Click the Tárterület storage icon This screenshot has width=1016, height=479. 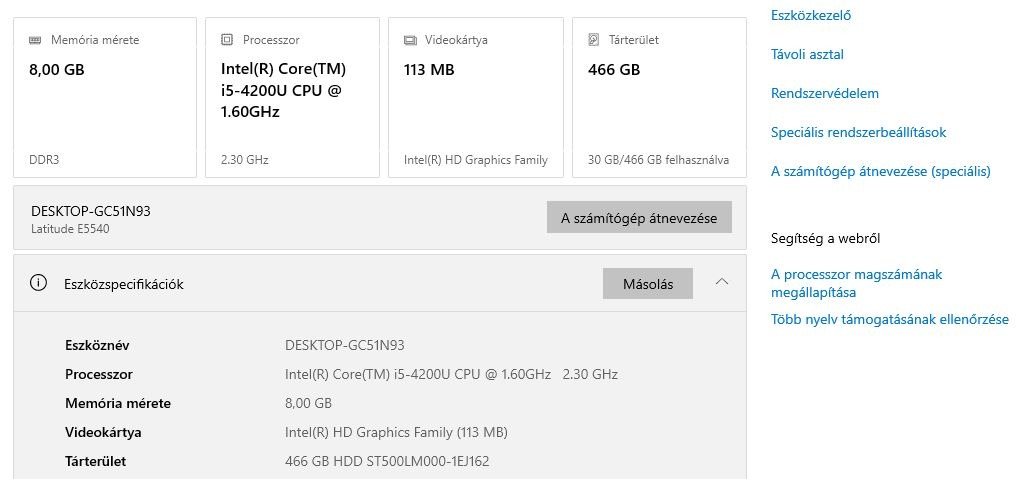pos(594,41)
